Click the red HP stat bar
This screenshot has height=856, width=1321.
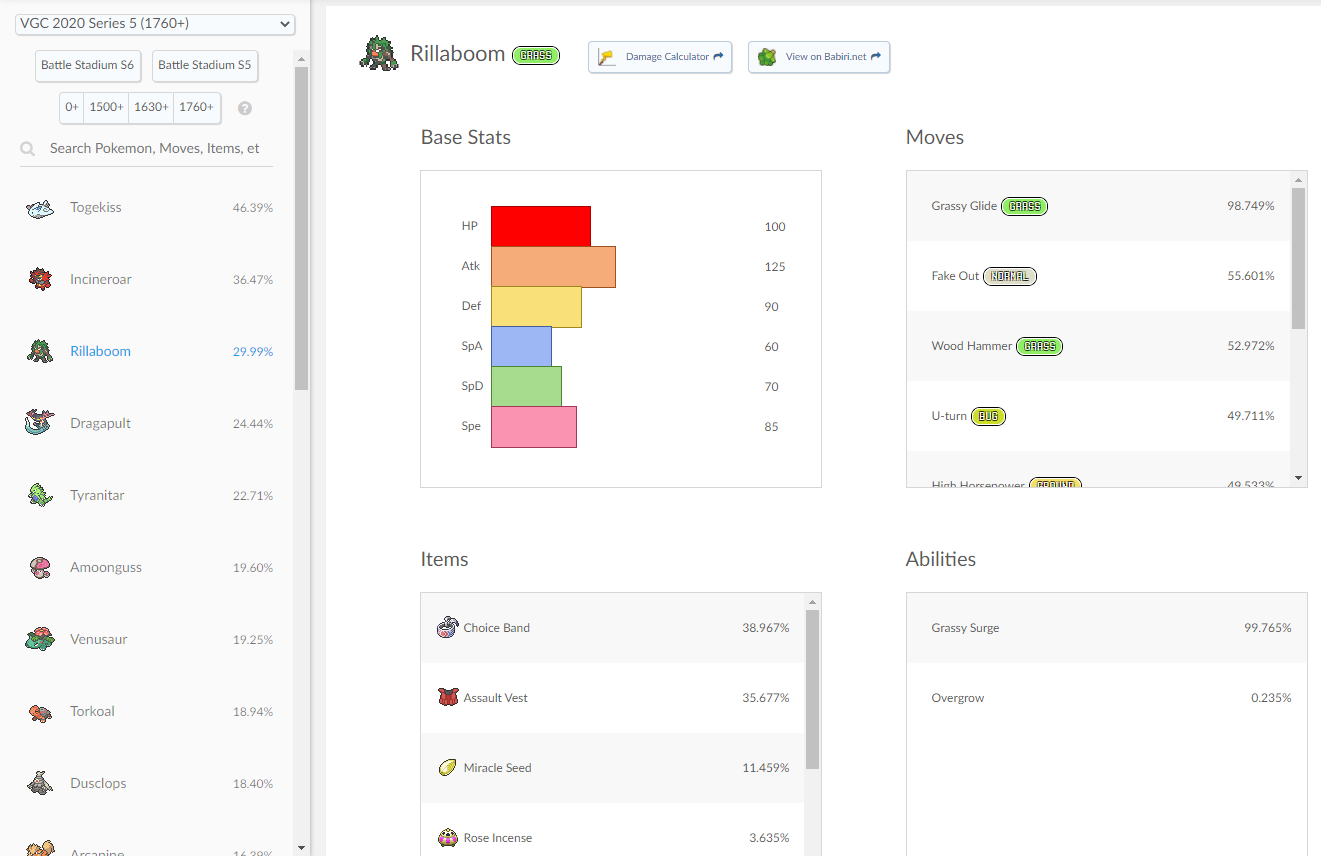pos(541,226)
